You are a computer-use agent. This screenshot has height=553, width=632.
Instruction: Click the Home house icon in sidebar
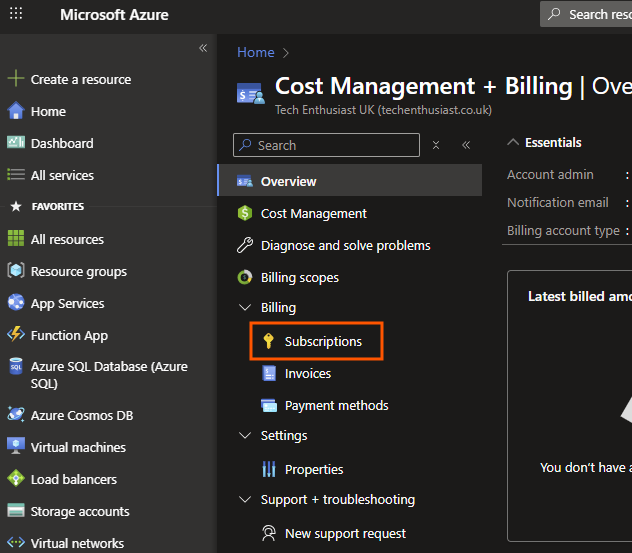pos(16,110)
